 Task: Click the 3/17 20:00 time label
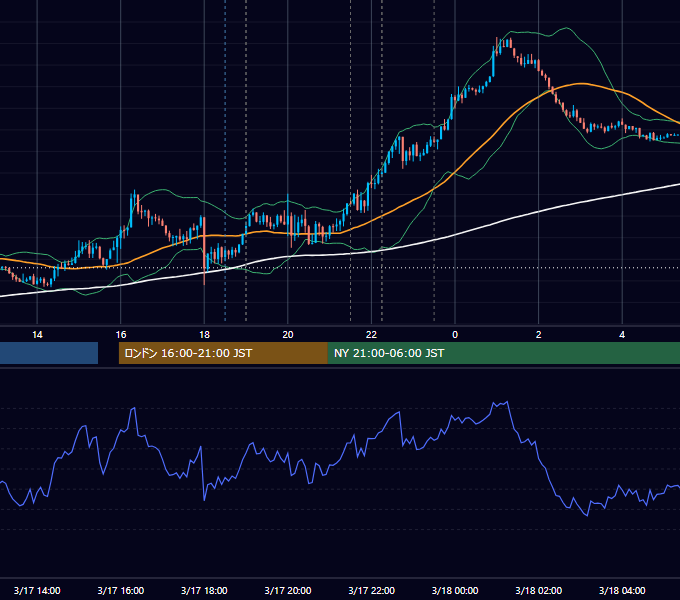point(288,590)
